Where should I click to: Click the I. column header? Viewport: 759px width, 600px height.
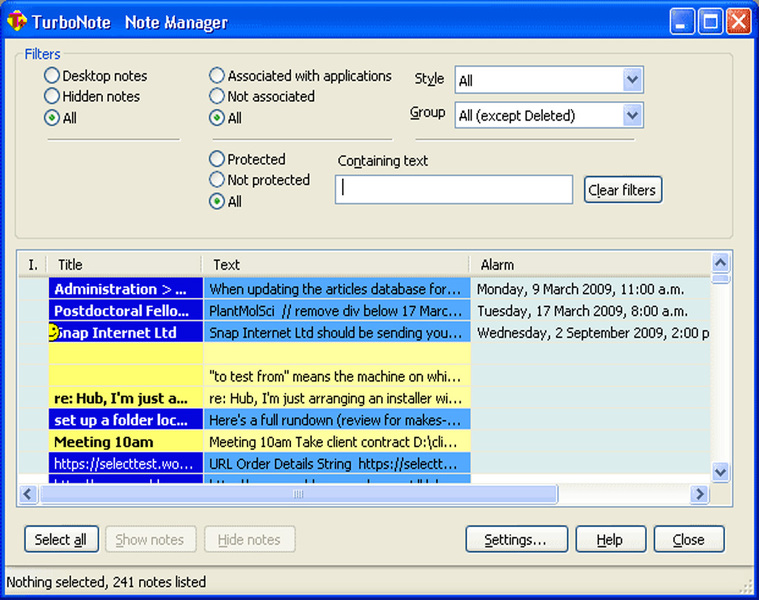[32, 265]
